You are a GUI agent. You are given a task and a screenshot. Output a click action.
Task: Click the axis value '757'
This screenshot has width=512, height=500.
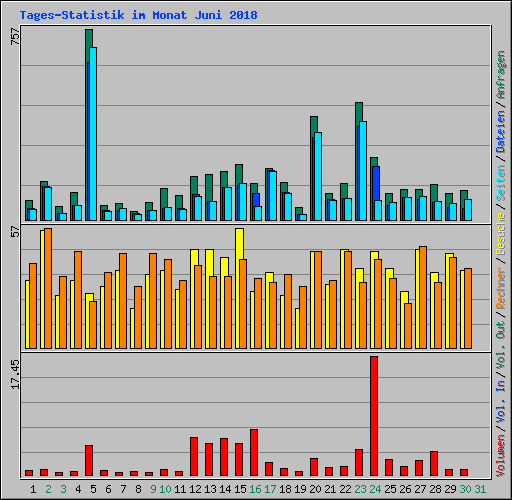(16, 36)
